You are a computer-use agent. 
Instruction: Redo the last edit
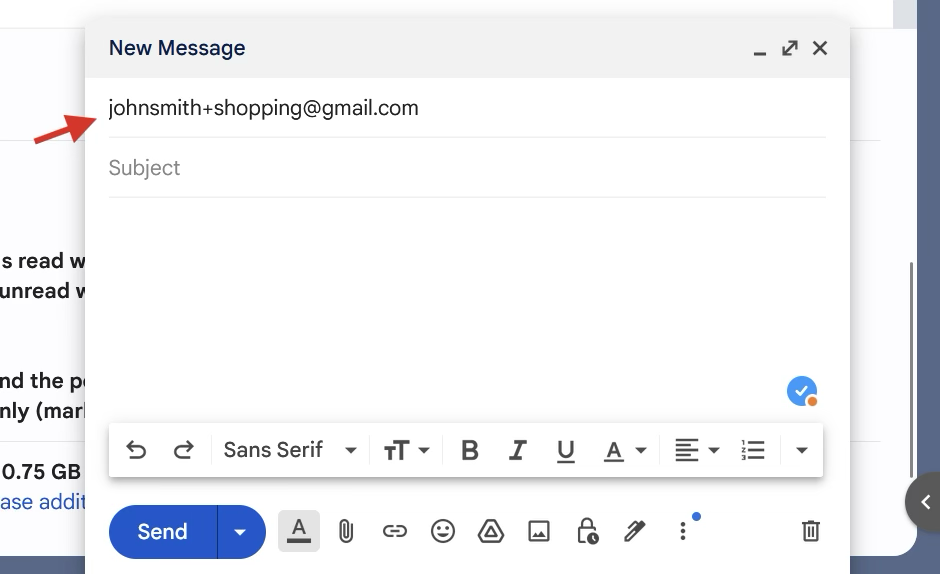(184, 450)
